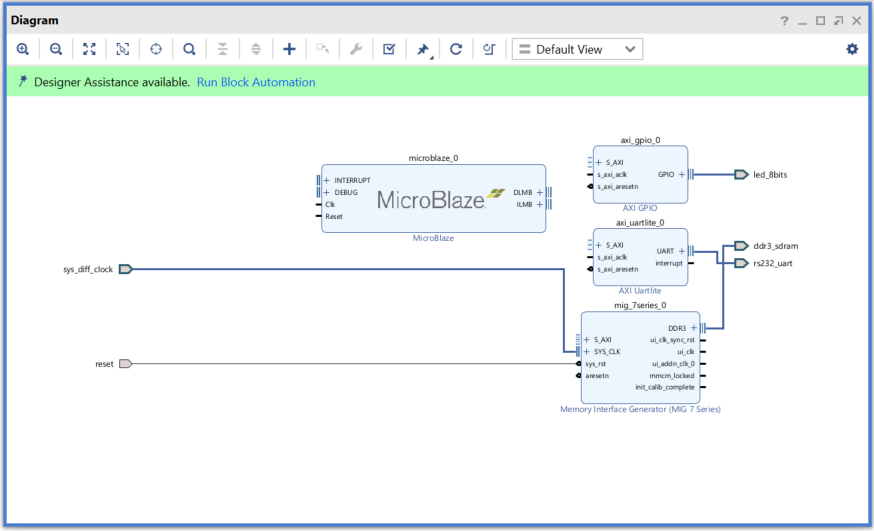This screenshot has width=874, height=531.
Task: Select the ddr3_sdram output port
Action: (741, 246)
